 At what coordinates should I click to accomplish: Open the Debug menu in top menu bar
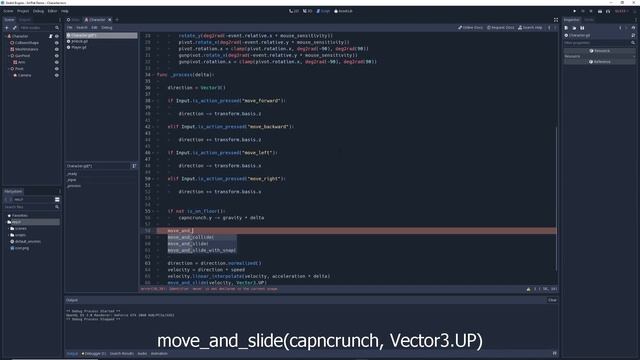38,11
